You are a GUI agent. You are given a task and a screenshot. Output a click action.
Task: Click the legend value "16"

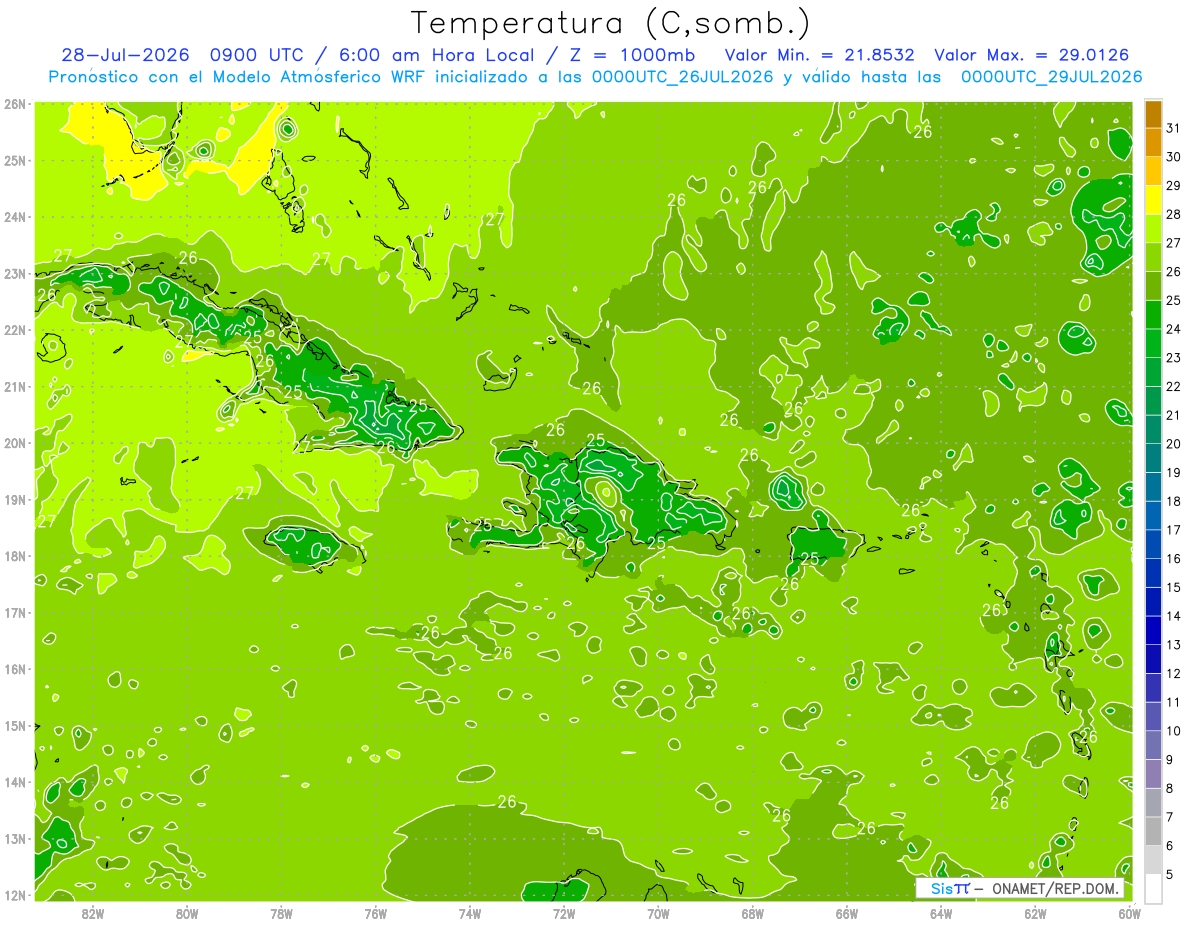tap(1174, 558)
